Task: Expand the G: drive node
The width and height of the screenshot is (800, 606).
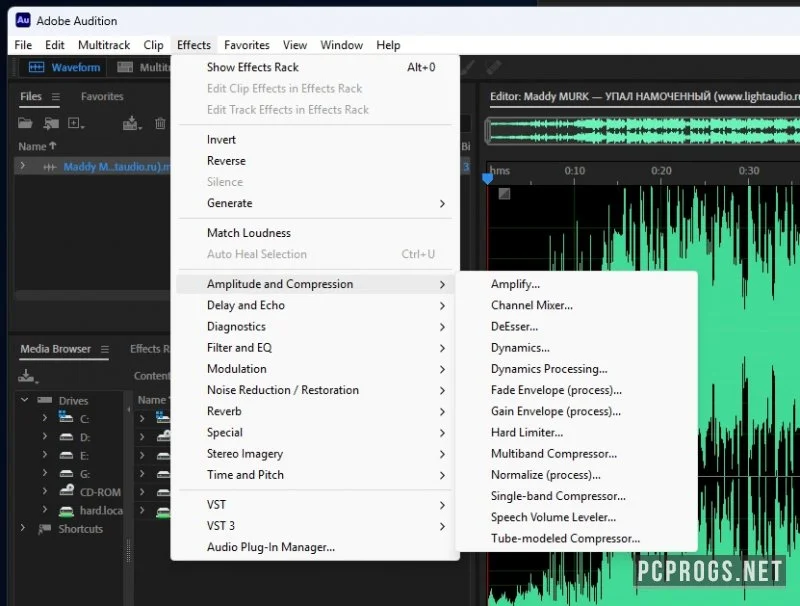Action: (45, 473)
